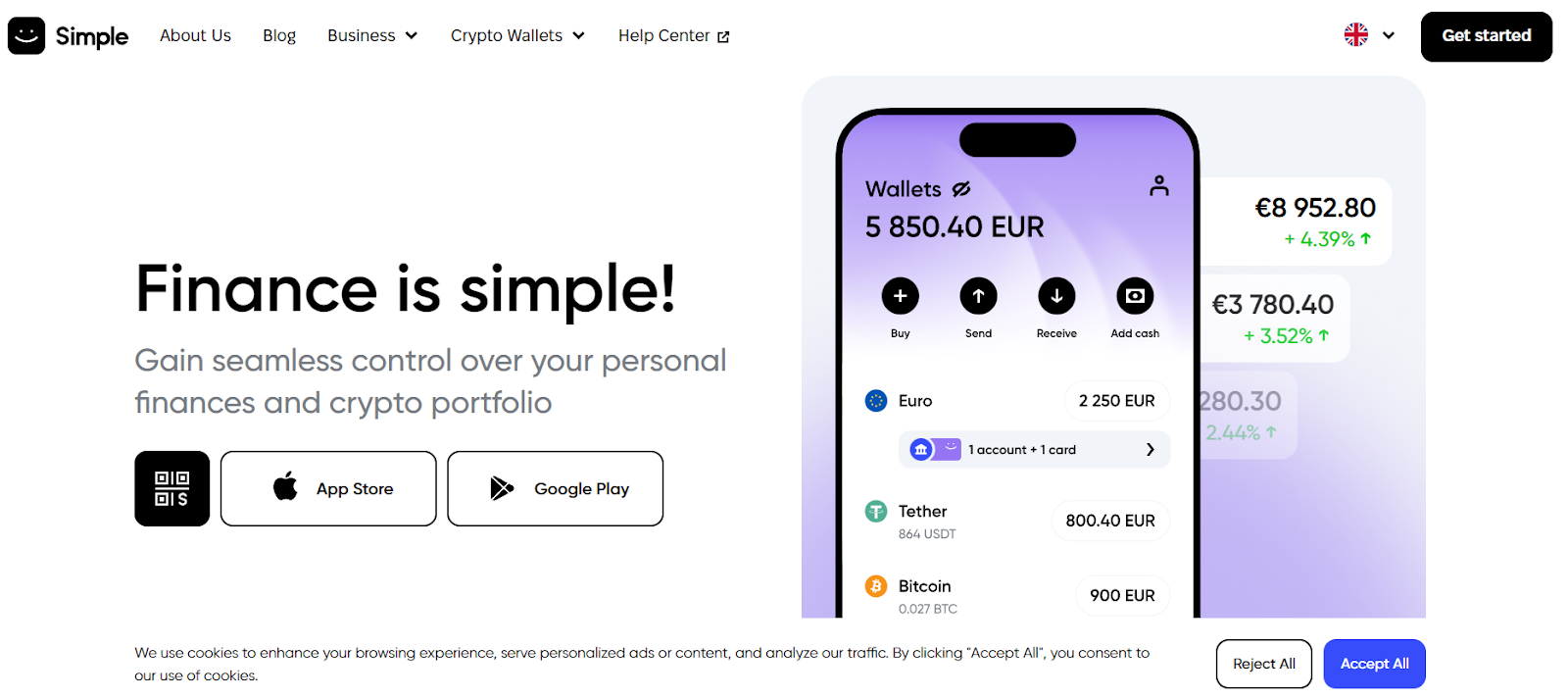
Task: Toggle wallet balance visibility eye icon
Action: (961, 188)
